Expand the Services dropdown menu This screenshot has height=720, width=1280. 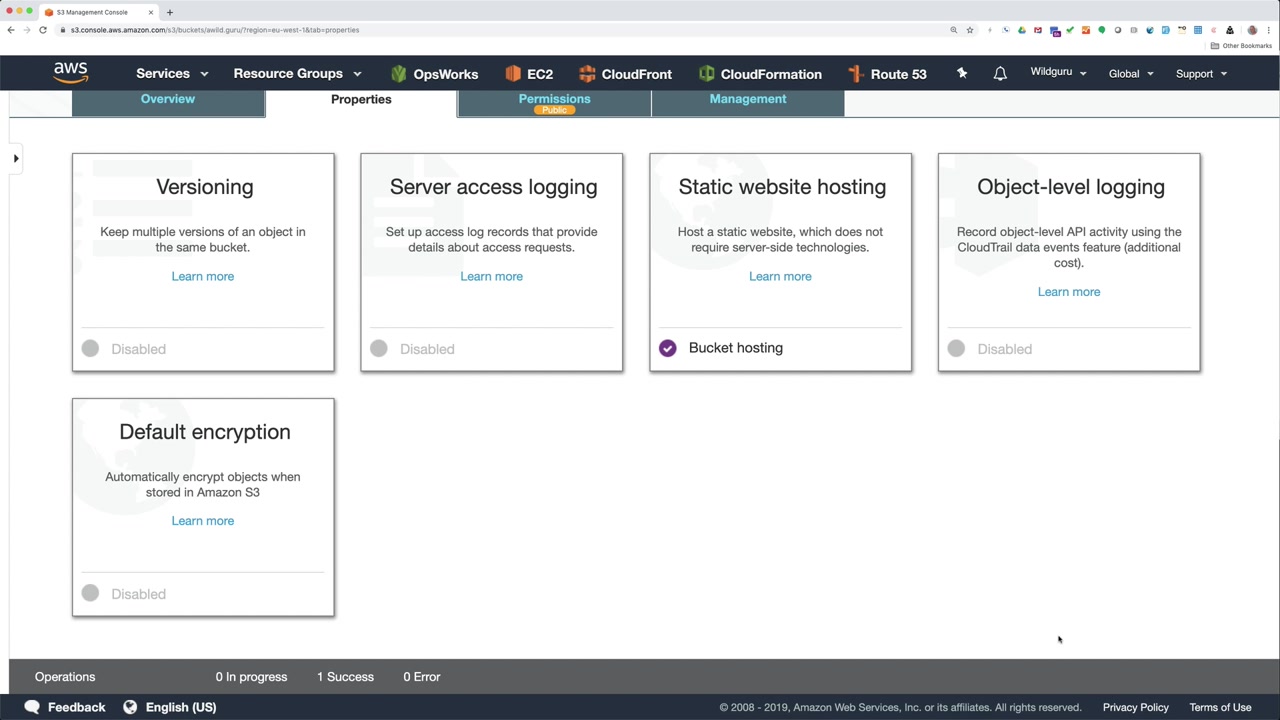(172, 74)
